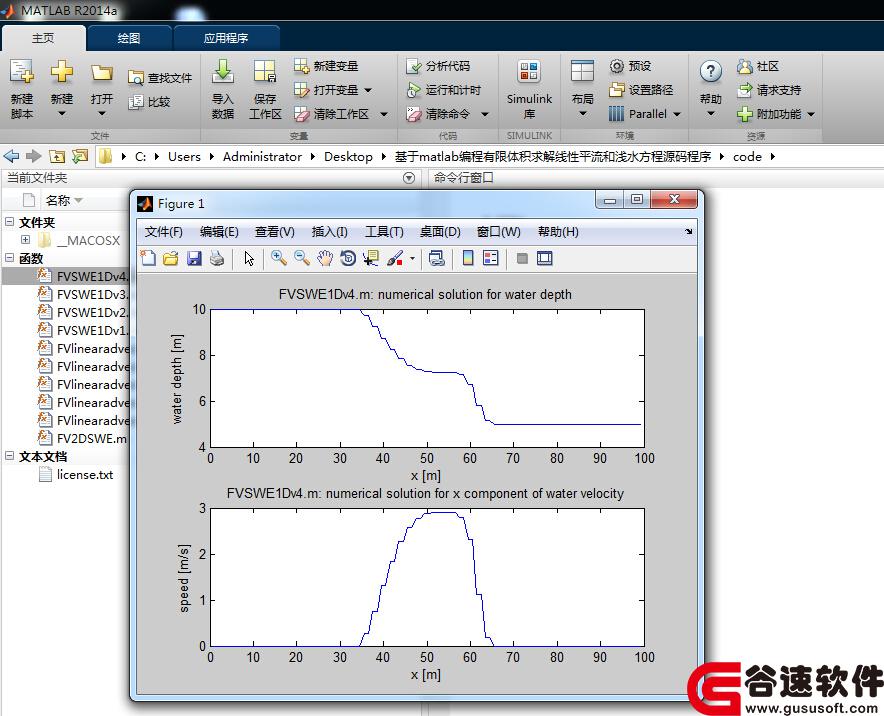Click the Import Data (导入数据) icon
This screenshot has width=884, height=716.
[x=223, y=72]
